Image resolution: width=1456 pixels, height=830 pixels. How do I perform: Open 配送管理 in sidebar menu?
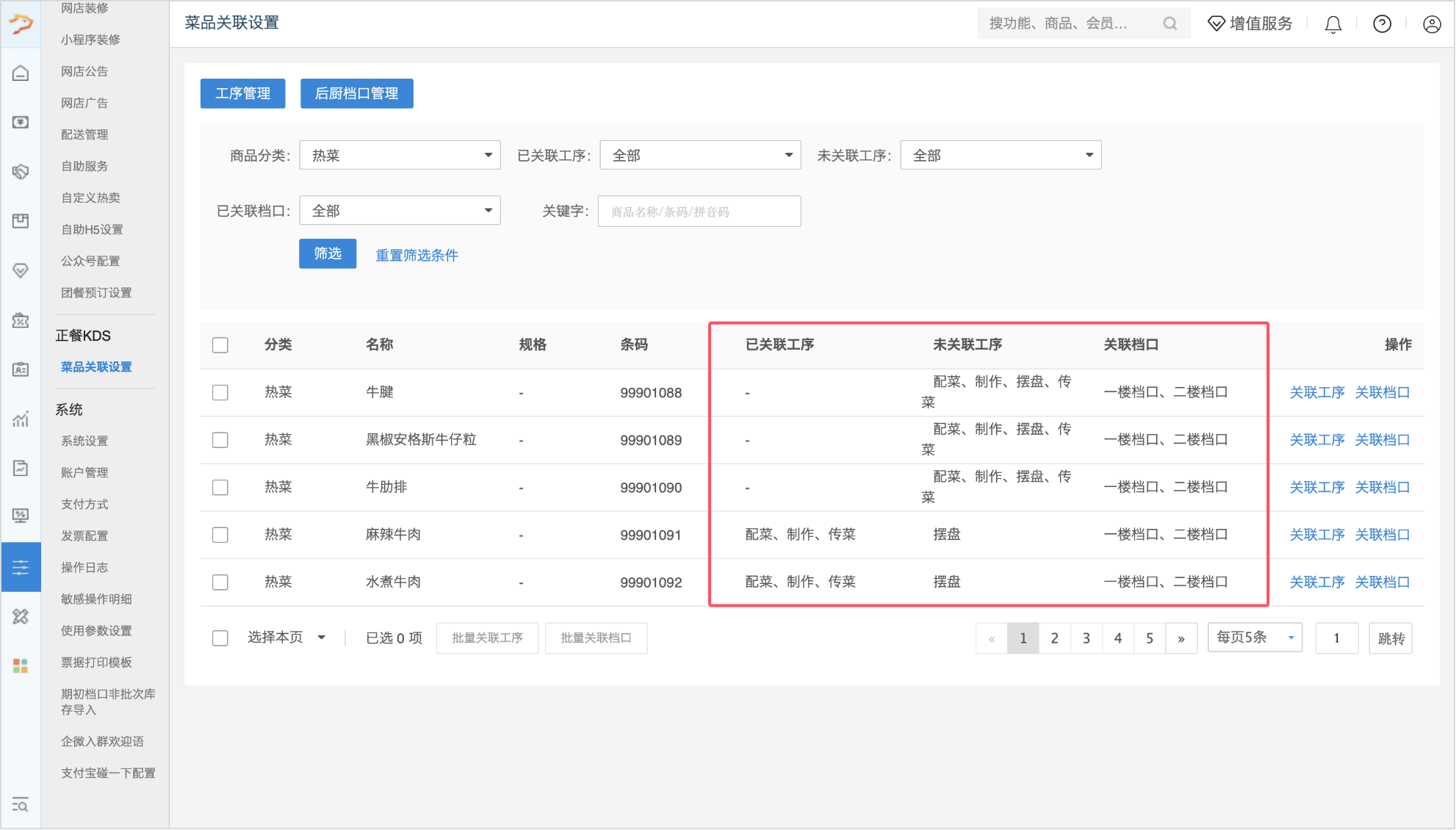[84, 134]
